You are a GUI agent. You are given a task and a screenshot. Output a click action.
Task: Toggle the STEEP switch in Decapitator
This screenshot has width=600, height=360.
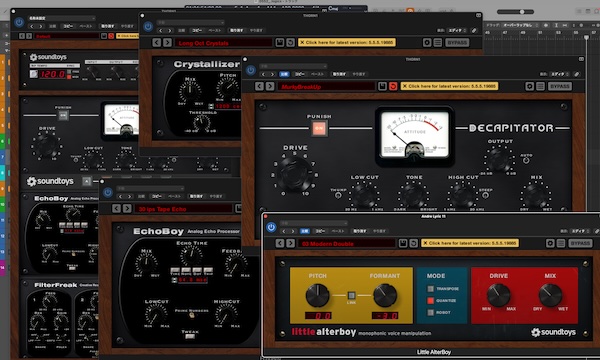pyautogui.click(x=485, y=195)
